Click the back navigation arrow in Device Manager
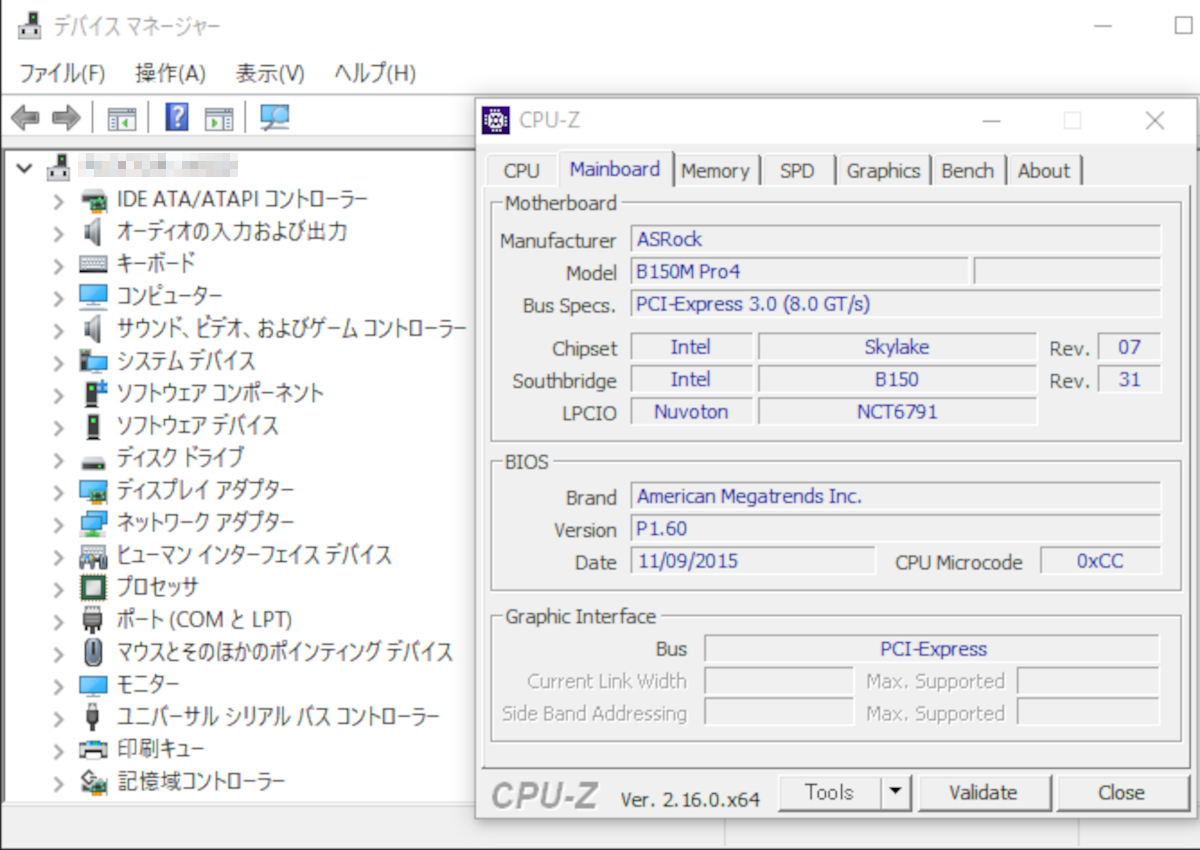This screenshot has width=1200, height=850. tap(25, 117)
